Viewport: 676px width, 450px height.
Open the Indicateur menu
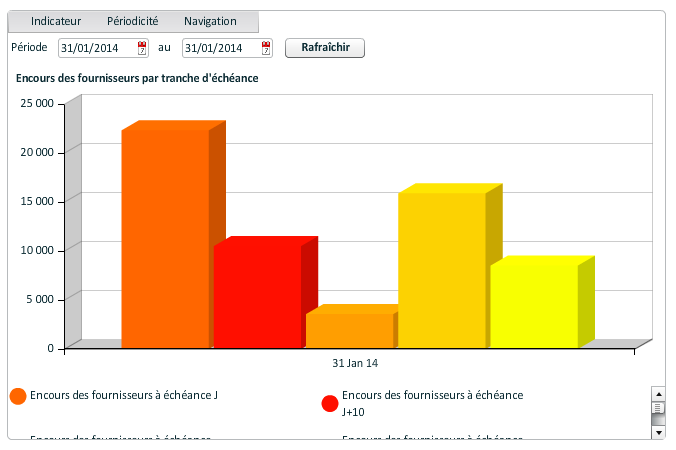pos(56,21)
